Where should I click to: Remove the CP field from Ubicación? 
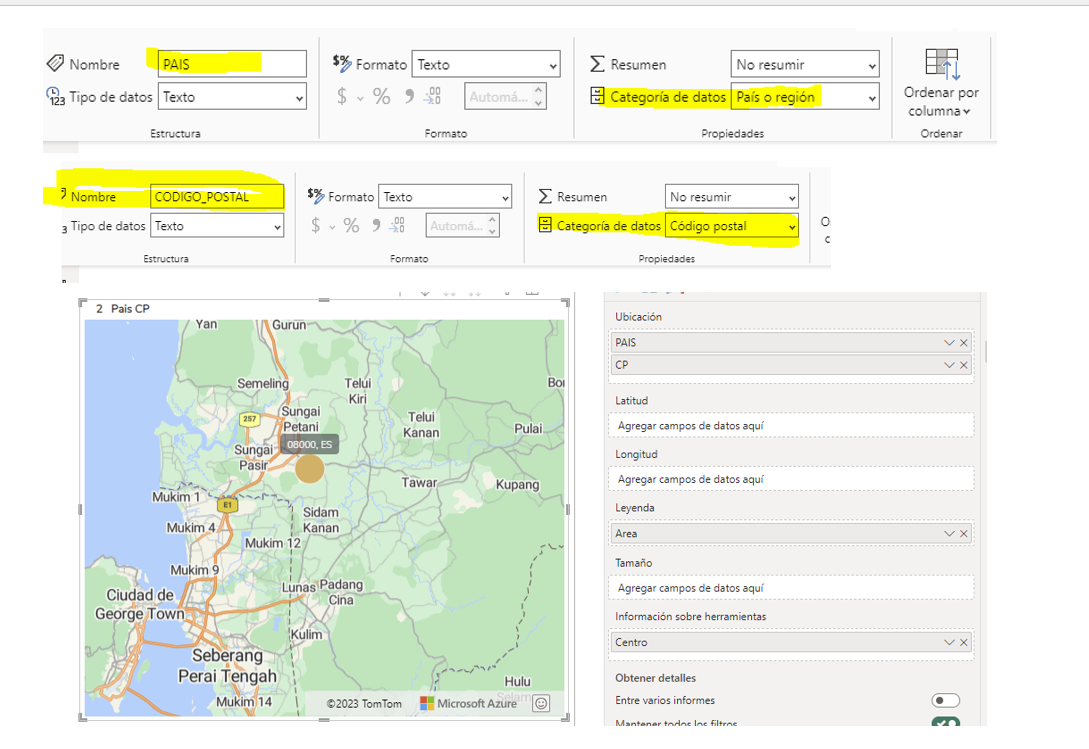[965, 365]
